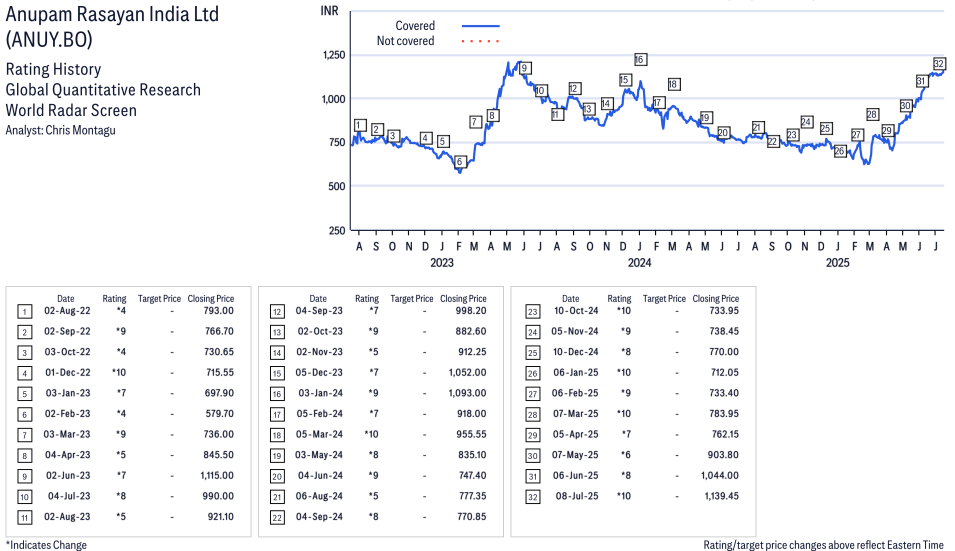Viewport: 955px width, 551px height.
Task: Click the date 08-Jul-25
Action: pos(577,496)
